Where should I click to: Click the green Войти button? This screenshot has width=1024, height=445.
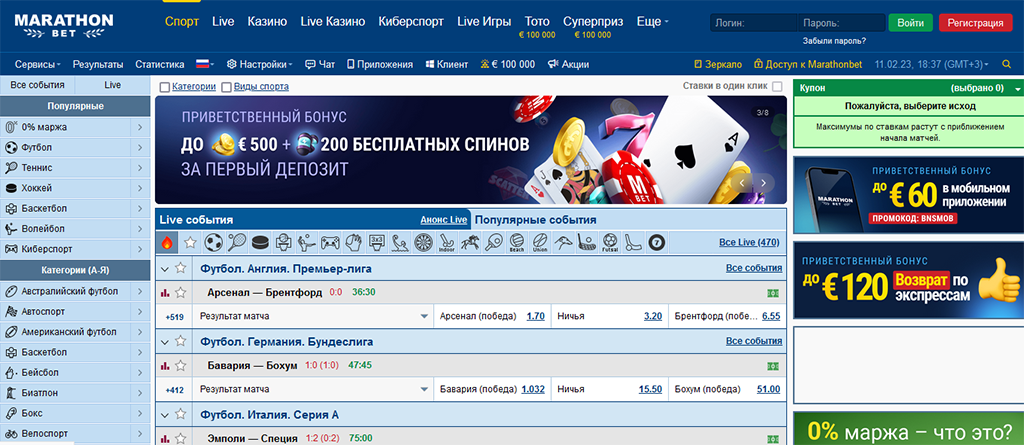click(910, 23)
